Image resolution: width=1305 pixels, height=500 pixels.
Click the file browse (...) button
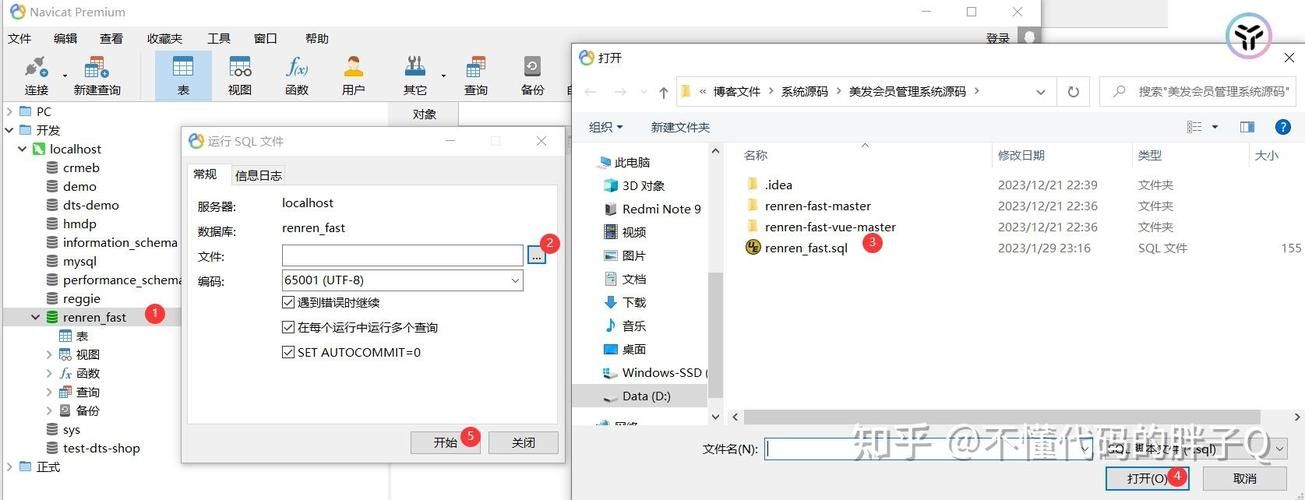pyautogui.click(x=537, y=256)
